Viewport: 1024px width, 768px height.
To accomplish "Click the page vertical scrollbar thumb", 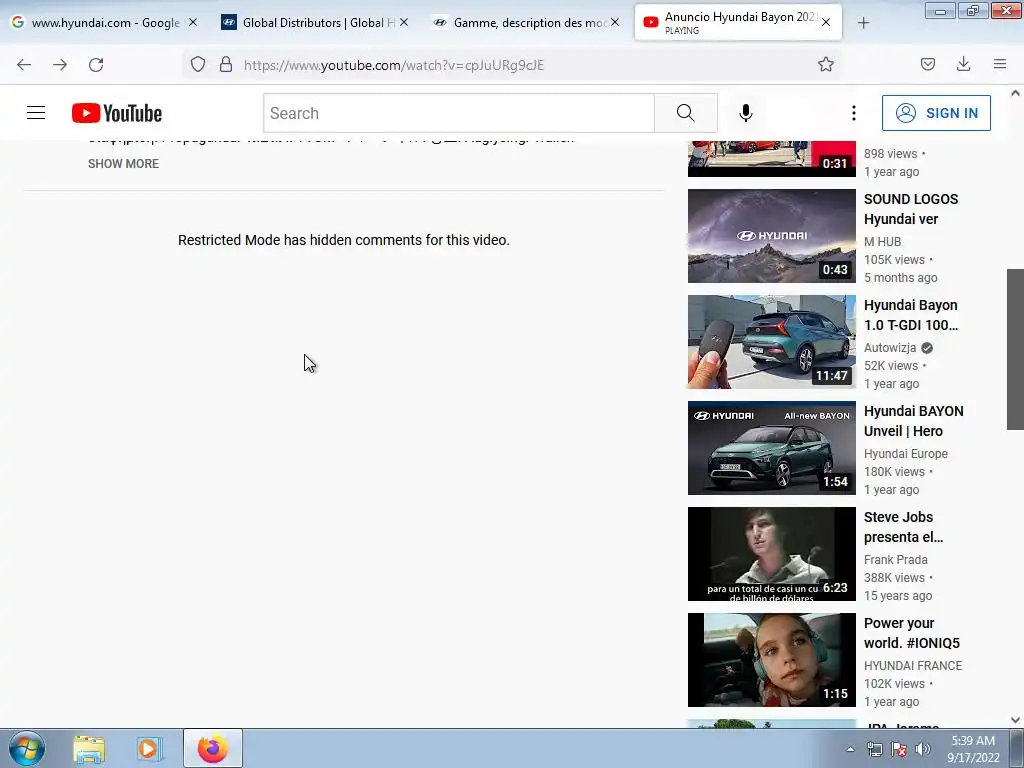I will pyautogui.click(x=1015, y=349).
